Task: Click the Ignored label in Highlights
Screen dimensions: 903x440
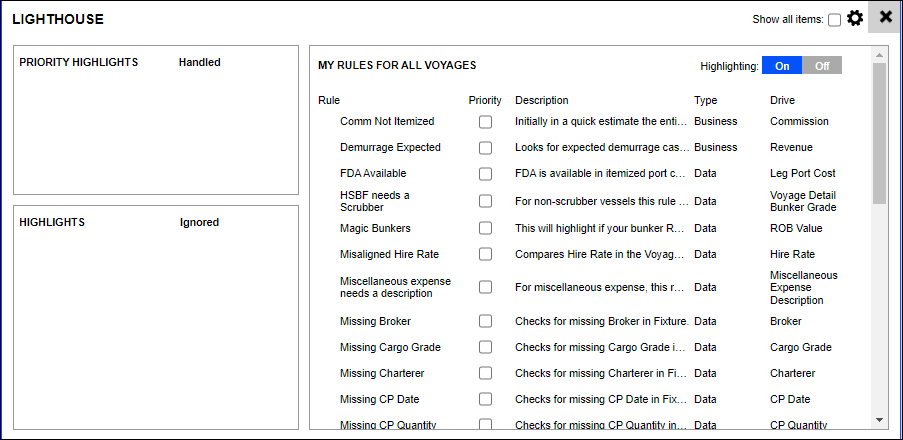Action: (x=198, y=222)
